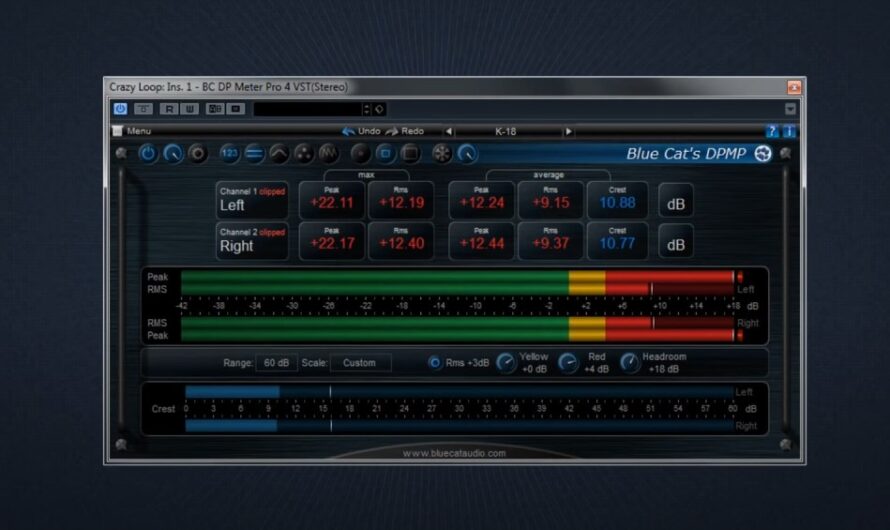
Task: Open the plugin Menu
Action: (133, 131)
